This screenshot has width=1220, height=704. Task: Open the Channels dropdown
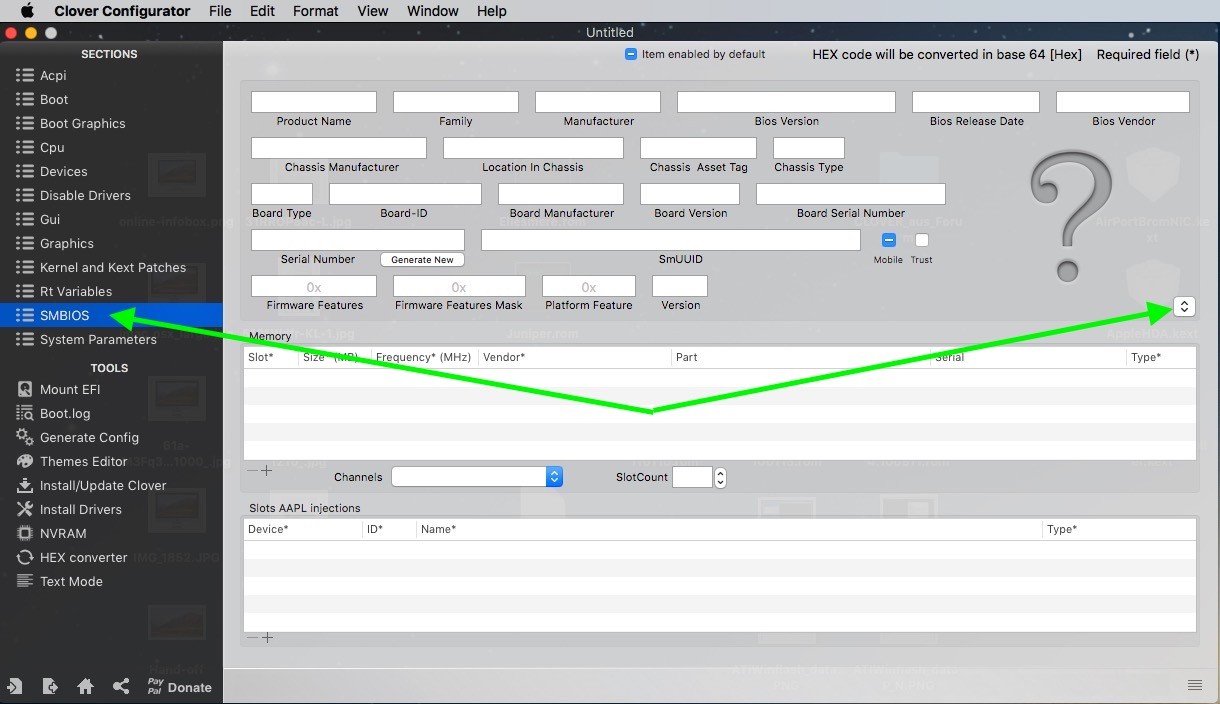pos(477,477)
